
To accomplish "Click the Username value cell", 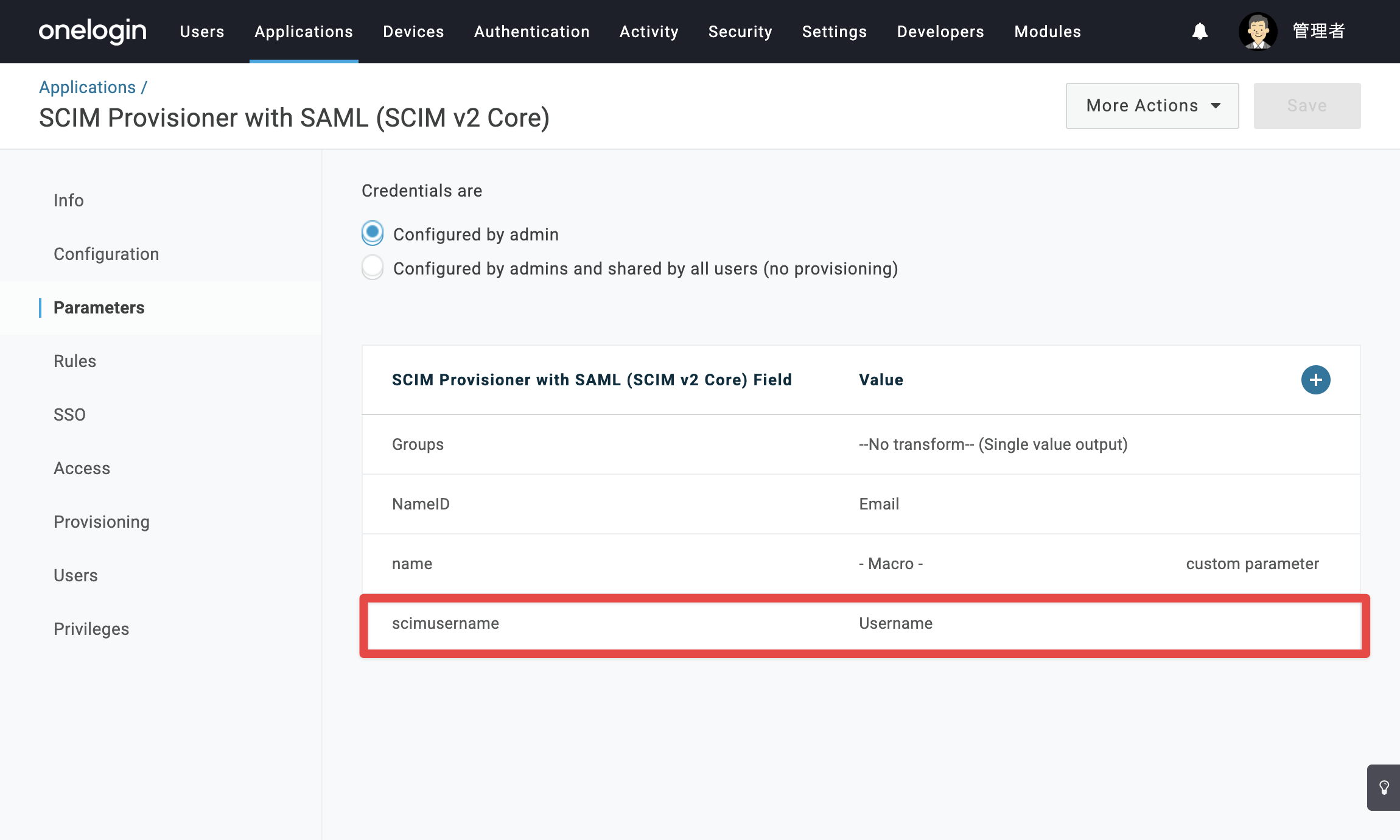I will pyautogui.click(x=895, y=623).
